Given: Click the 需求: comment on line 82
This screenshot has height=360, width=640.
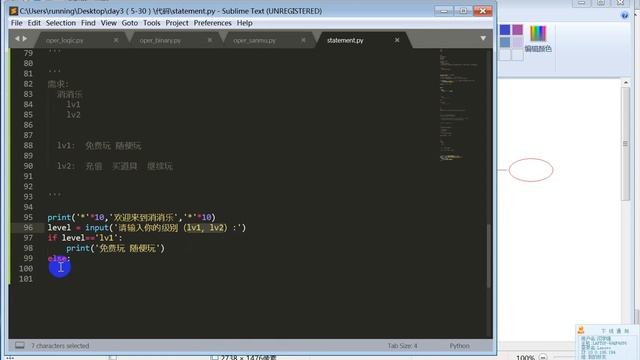Looking at the screenshot, I should click(x=58, y=84).
